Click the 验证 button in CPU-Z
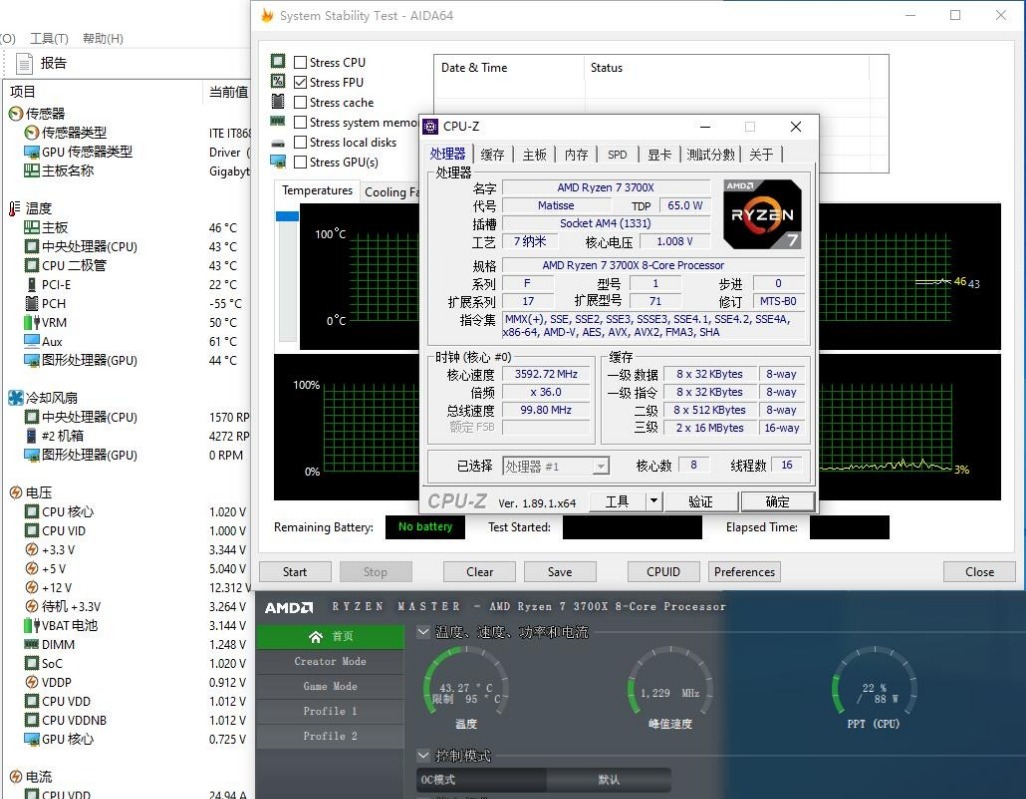Screen dimensions: 1026x799 coord(700,501)
